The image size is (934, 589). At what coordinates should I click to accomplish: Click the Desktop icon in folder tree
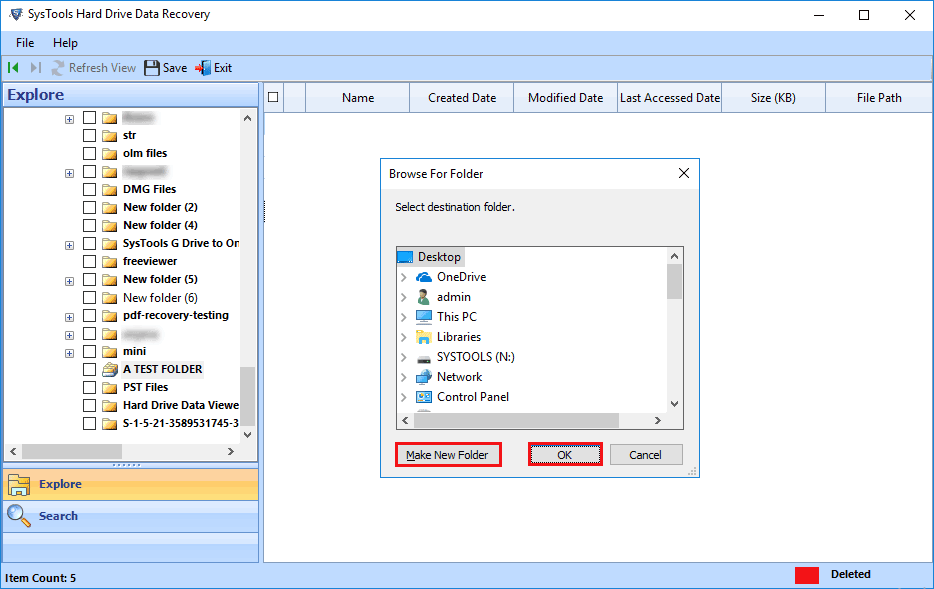coord(405,257)
